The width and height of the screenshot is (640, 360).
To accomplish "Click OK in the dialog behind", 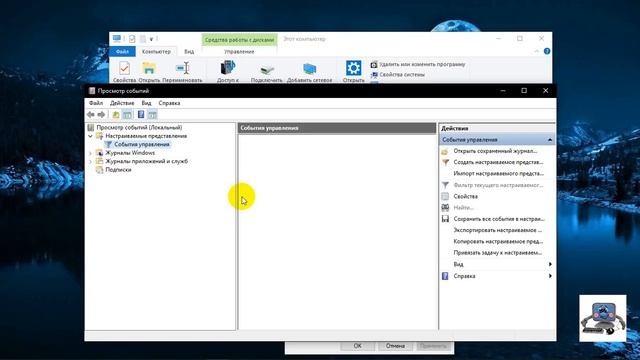I will point(358,346).
